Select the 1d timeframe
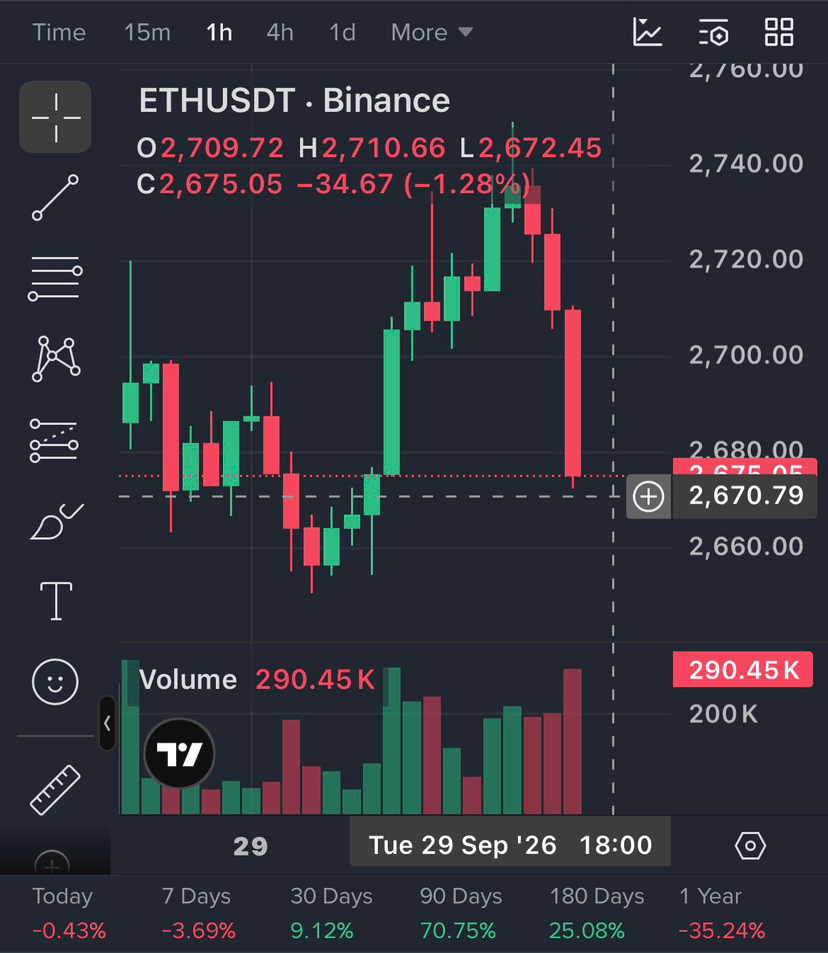828x953 pixels. pos(342,32)
